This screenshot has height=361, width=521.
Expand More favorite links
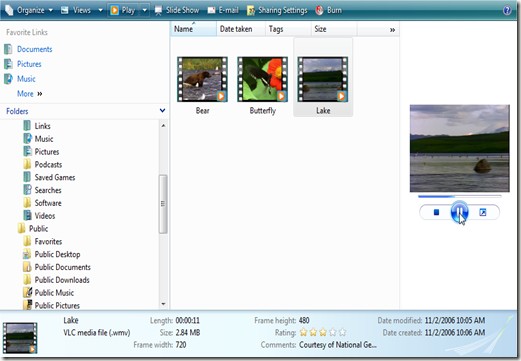tap(30, 94)
